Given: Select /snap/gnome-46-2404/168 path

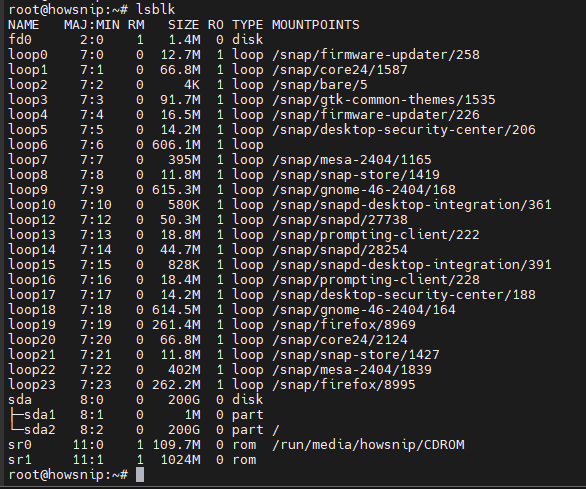Looking at the screenshot, I should pos(364,190).
